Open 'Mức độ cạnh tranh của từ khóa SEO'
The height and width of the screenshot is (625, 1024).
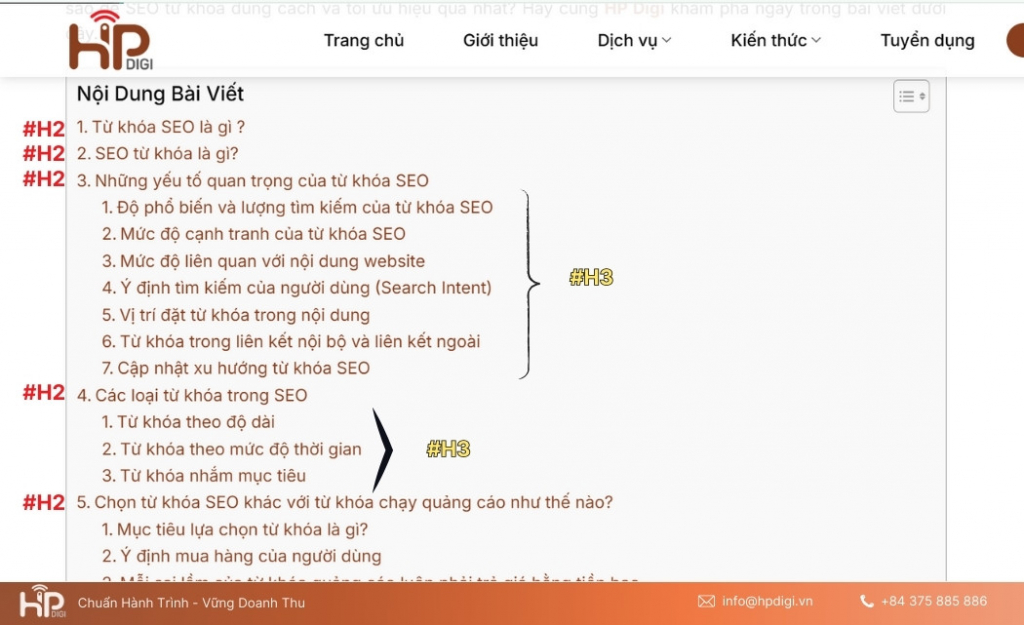pyautogui.click(x=253, y=234)
